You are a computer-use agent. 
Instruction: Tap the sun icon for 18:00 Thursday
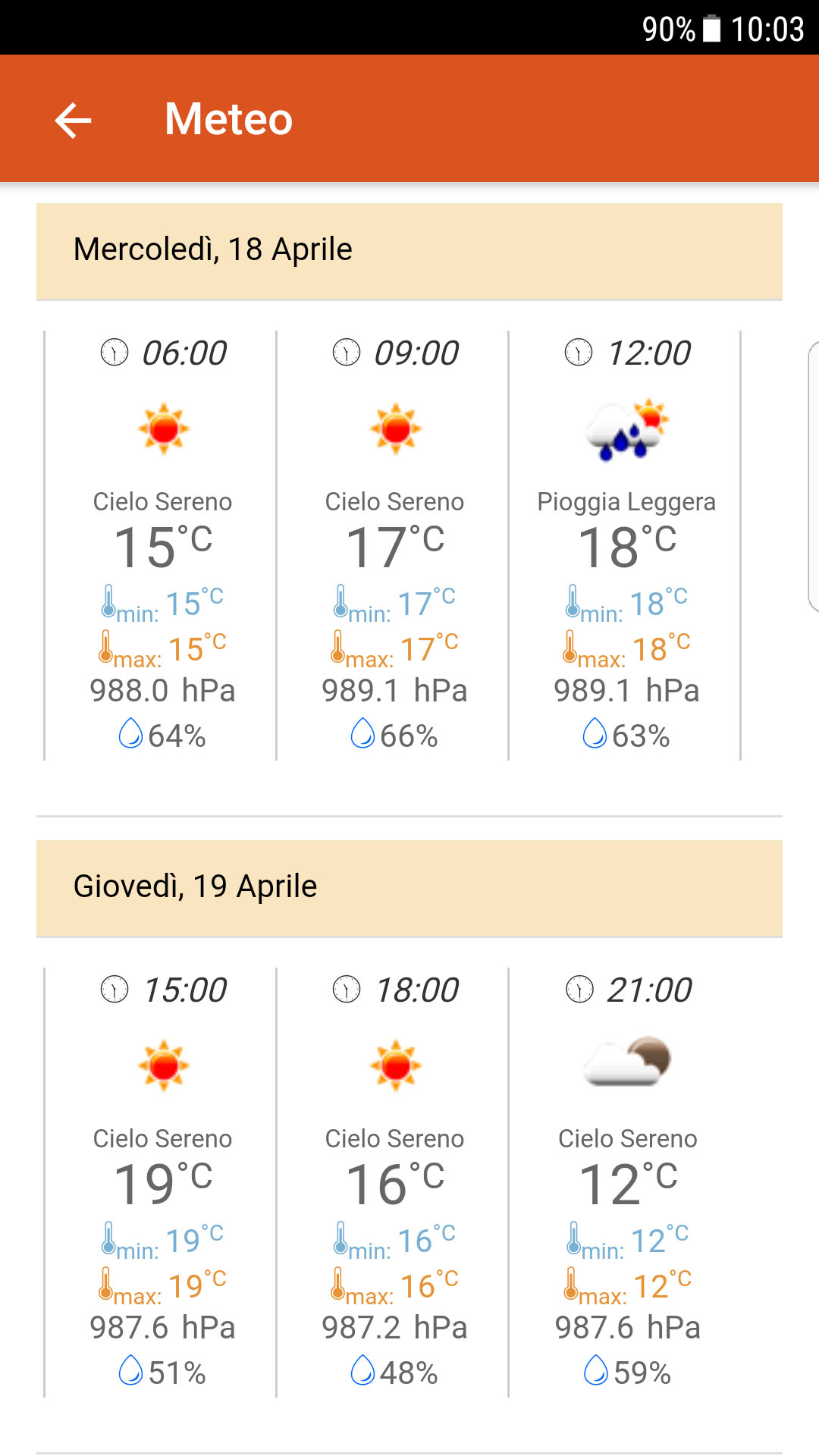tap(395, 1065)
